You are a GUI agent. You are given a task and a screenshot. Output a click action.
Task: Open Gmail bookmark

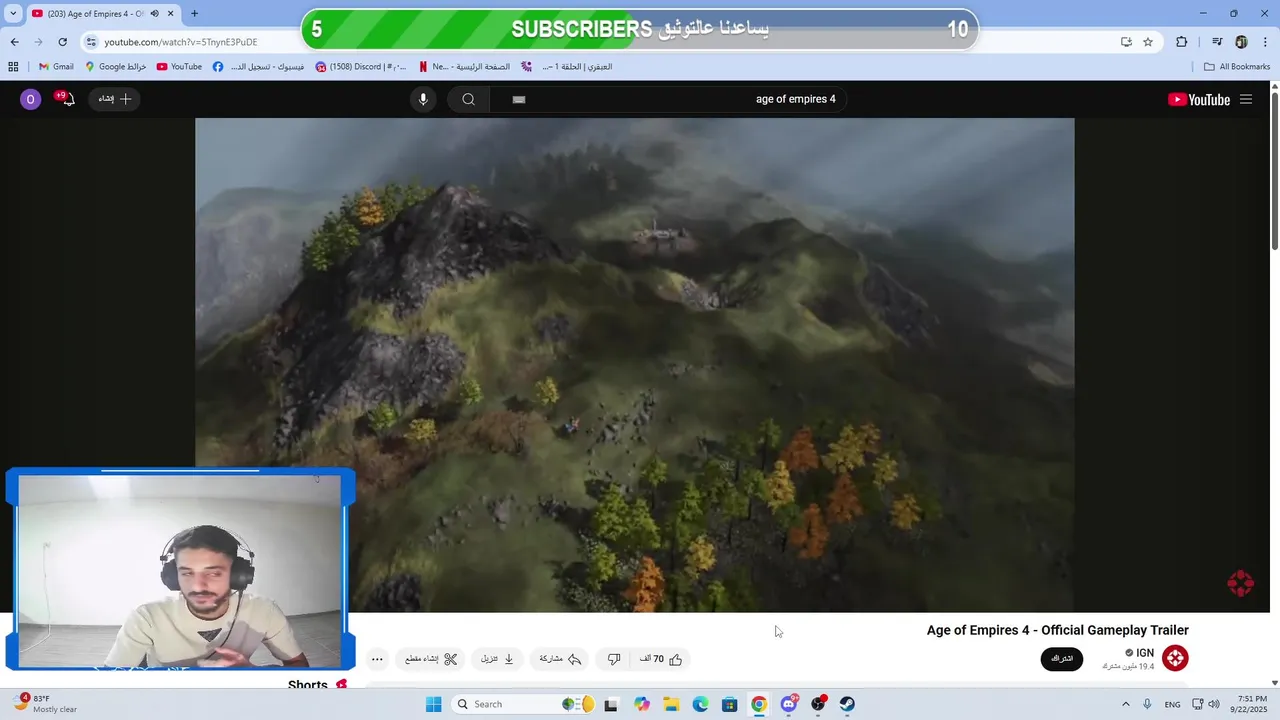tap(56, 67)
